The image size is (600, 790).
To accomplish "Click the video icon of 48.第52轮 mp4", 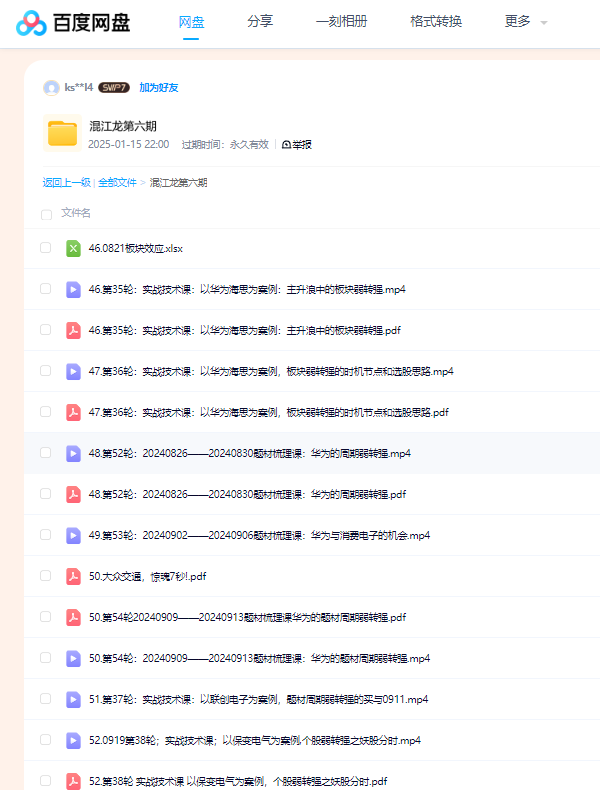I will (x=74, y=453).
